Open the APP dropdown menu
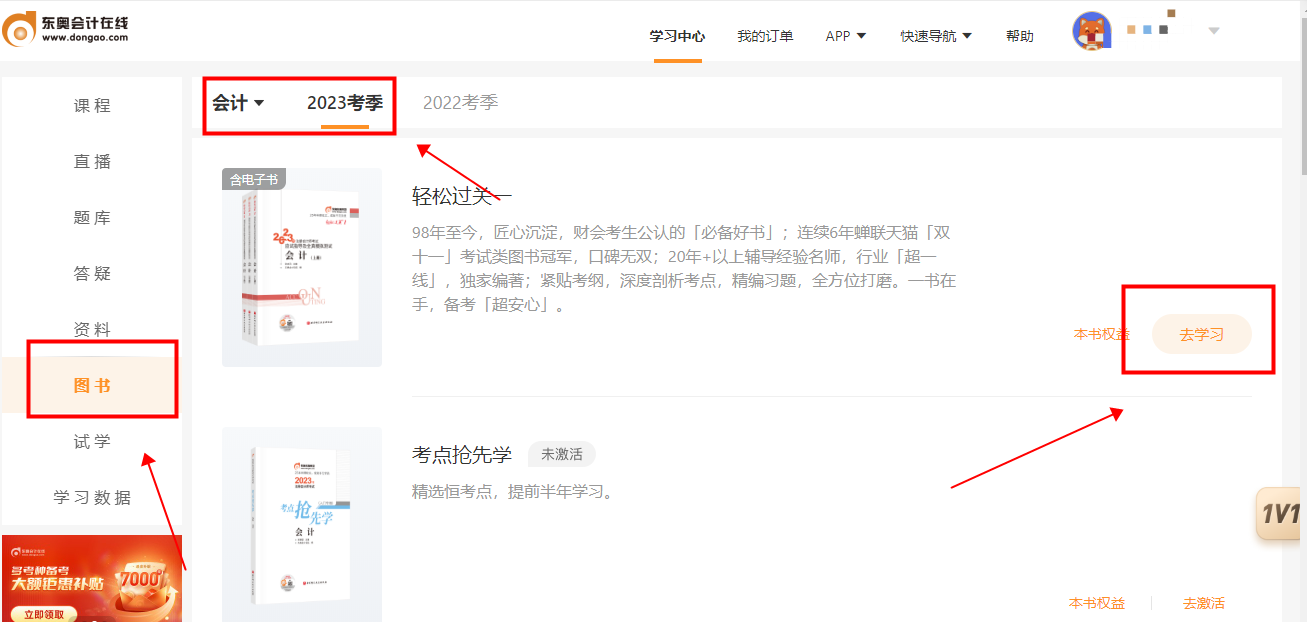The image size is (1307, 622). pyautogui.click(x=846, y=36)
